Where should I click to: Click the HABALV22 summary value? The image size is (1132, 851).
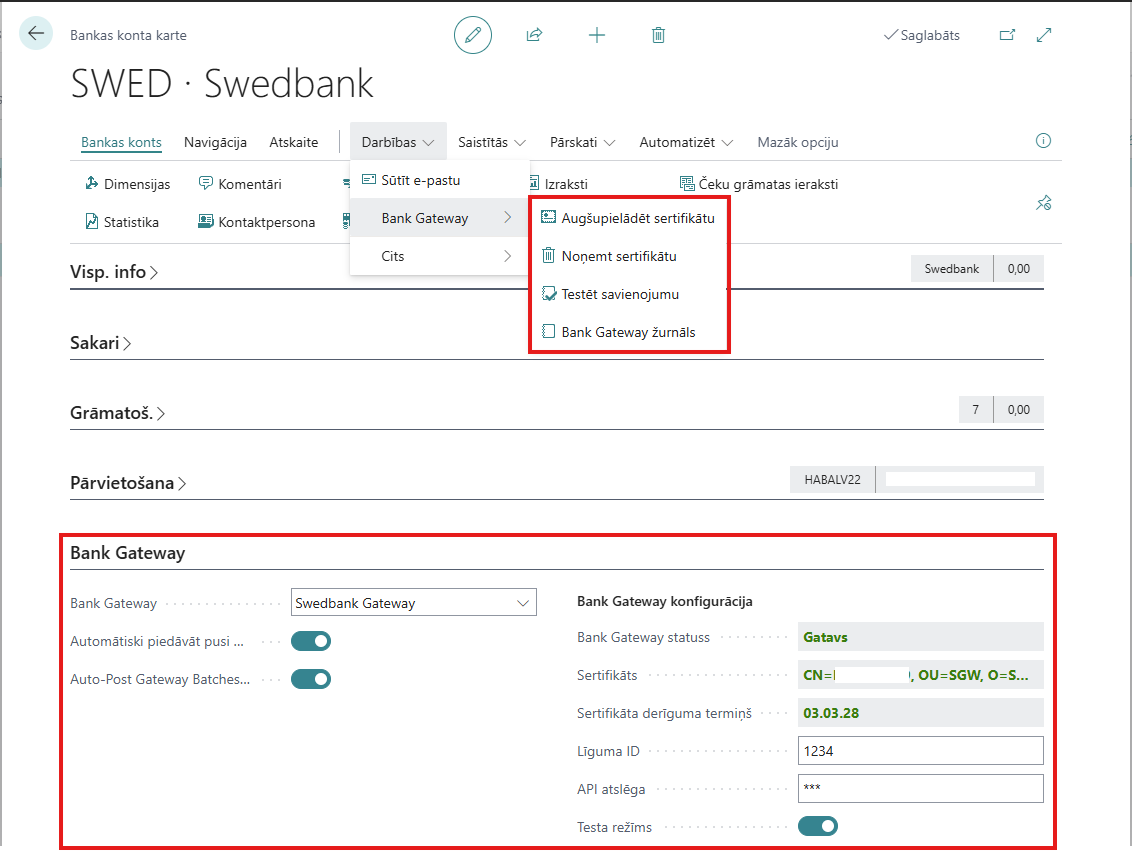point(832,479)
